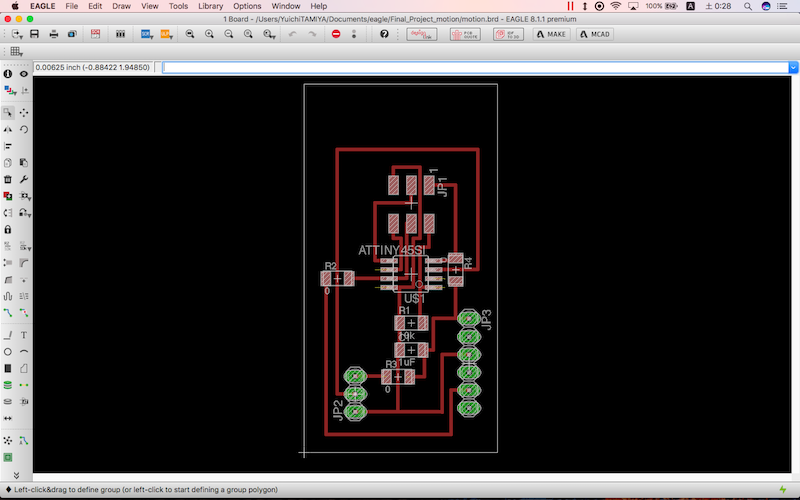Open the CAM processor icon

[72, 34]
